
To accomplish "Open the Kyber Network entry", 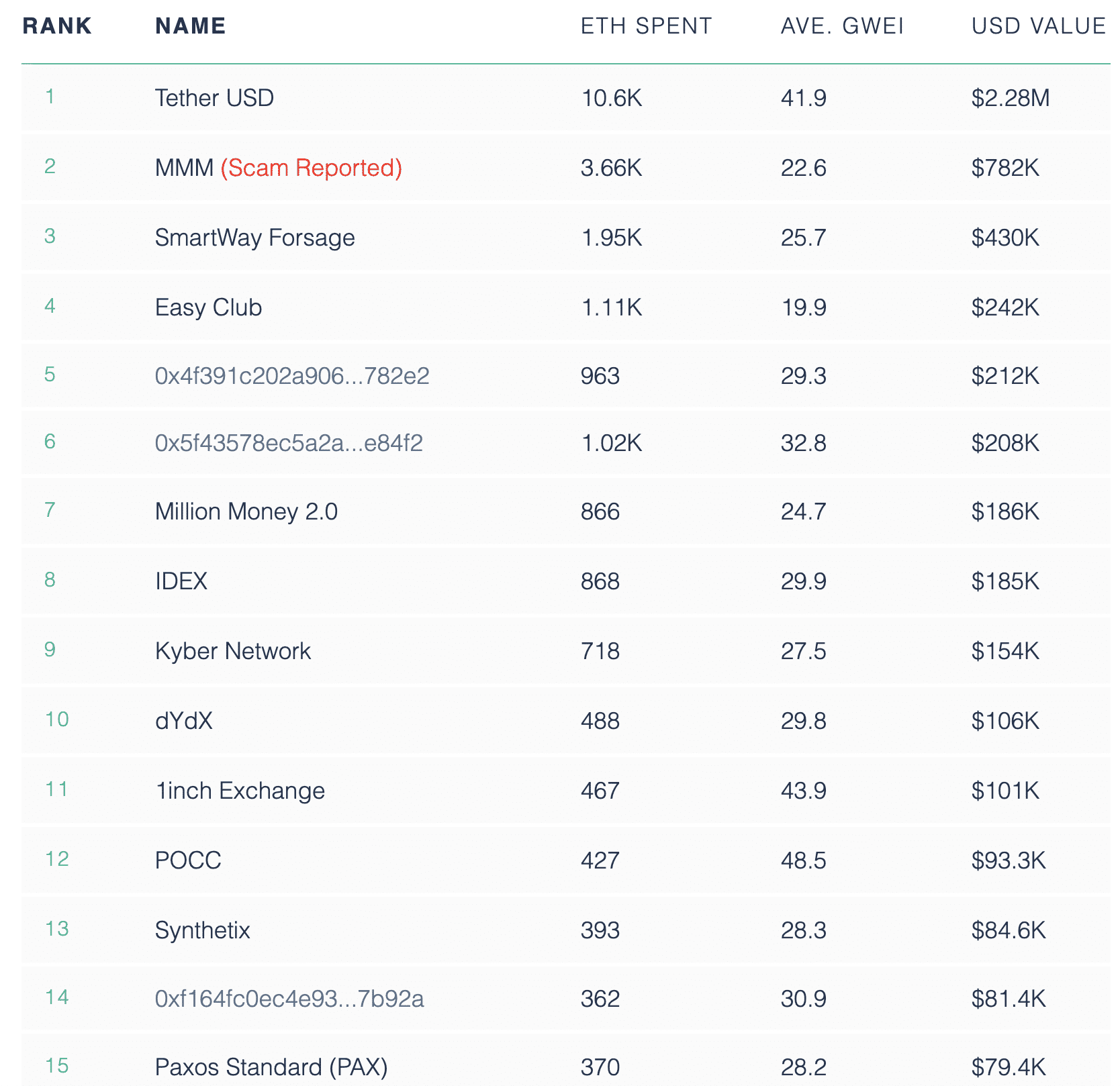I will tap(233, 651).
